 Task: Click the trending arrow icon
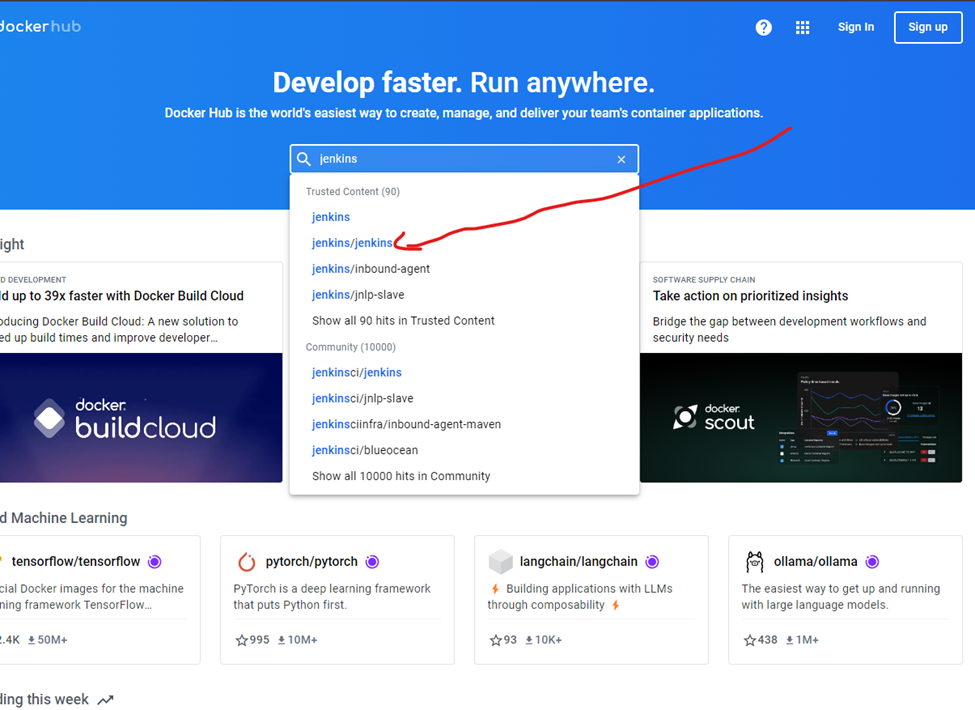[106, 700]
